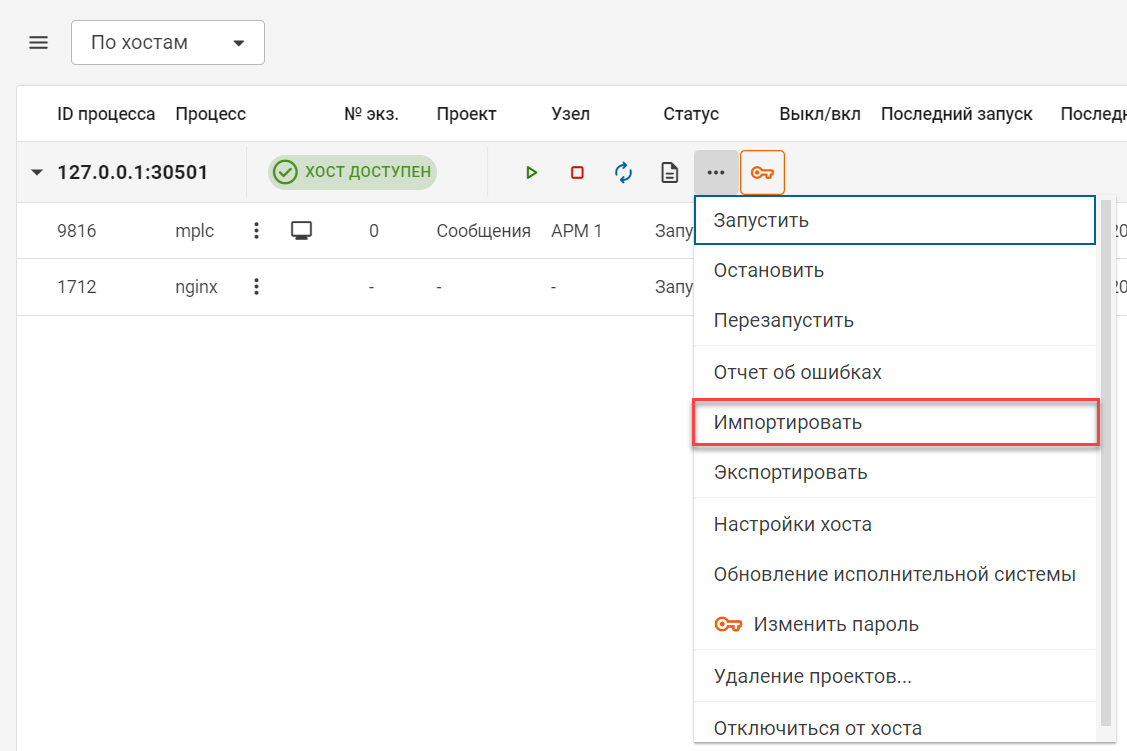
Task: Open the ellipsis actions menu for the host
Action: [716, 172]
